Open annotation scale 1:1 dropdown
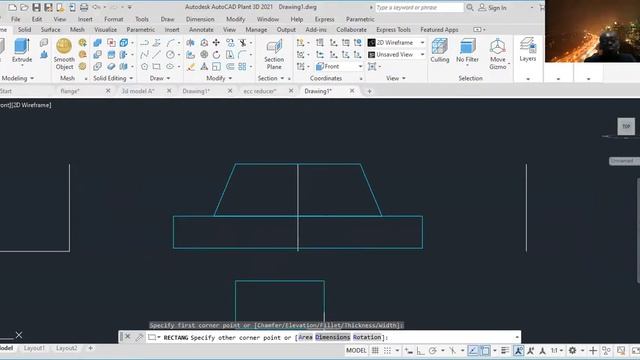This screenshot has width=640, height=360. tap(557, 350)
